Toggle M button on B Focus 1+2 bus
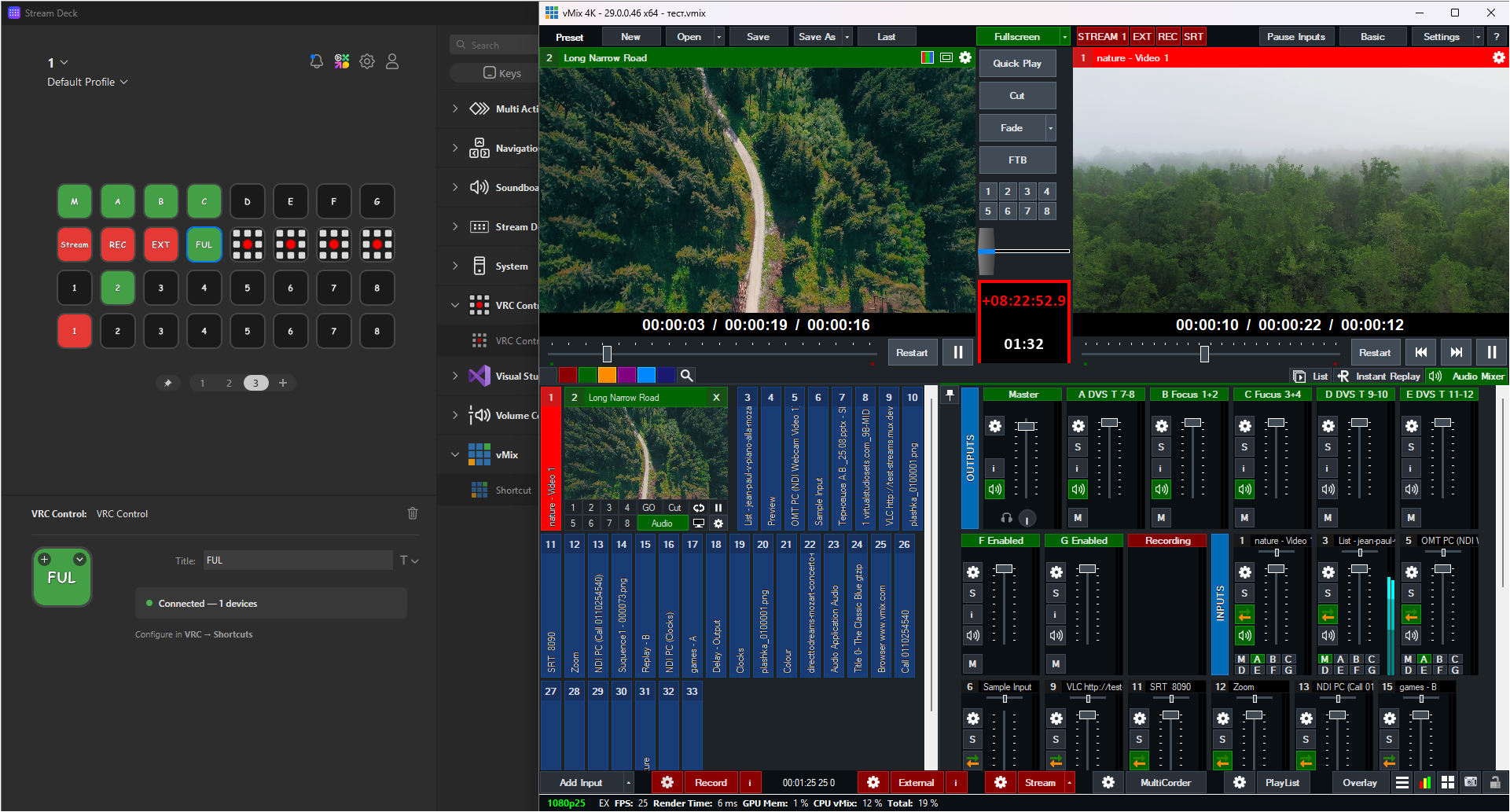The image size is (1510, 812). [x=1161, y=517]
